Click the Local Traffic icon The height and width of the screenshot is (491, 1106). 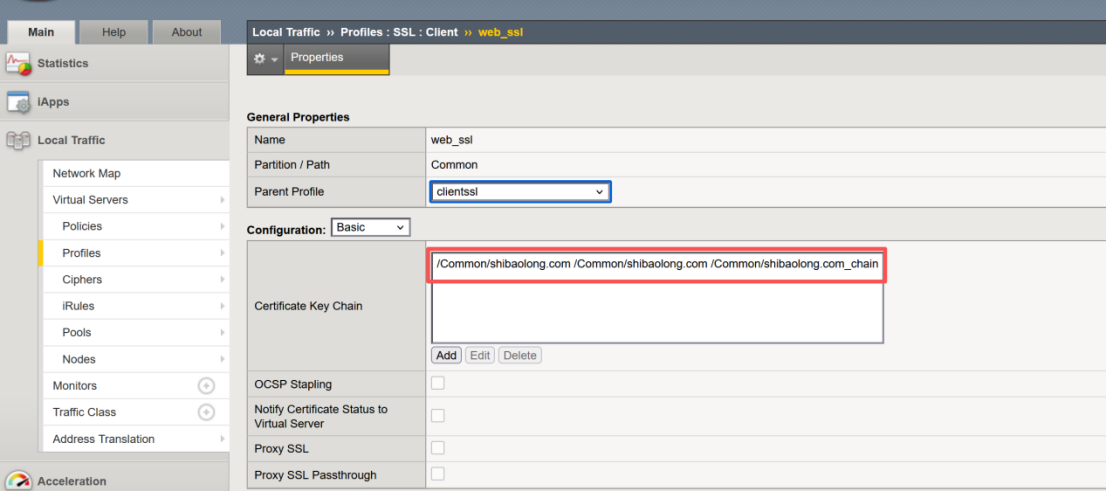pos(19,141)
